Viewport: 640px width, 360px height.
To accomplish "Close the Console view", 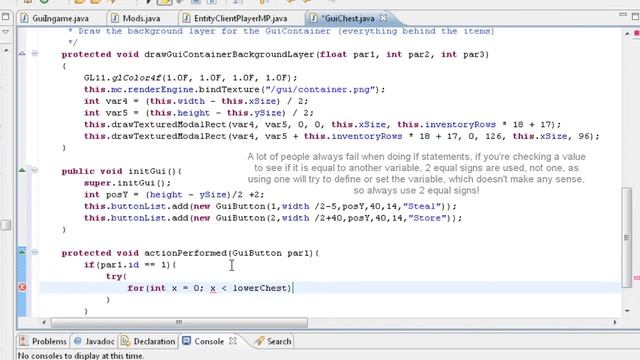I will 233,340.
